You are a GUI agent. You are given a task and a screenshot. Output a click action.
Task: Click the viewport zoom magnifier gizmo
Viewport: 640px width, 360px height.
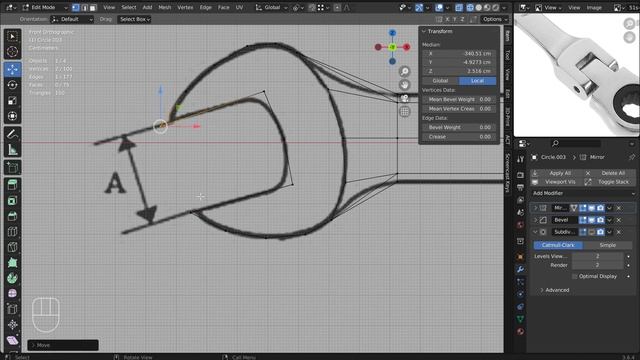404,72
